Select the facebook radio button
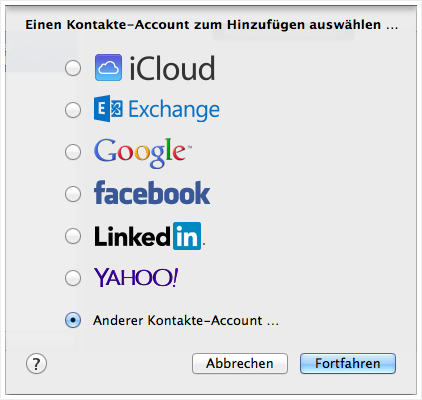Screen dimensions: 422x400 click(x=73, y=194)
